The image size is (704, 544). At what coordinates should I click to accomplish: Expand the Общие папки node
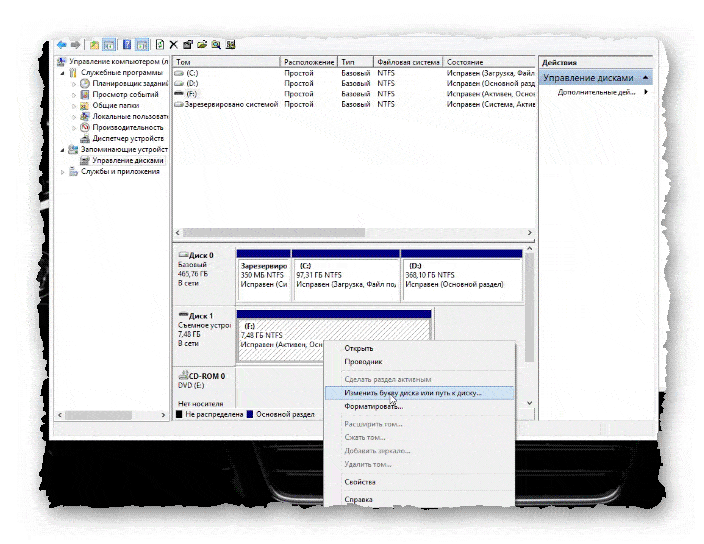74,105
